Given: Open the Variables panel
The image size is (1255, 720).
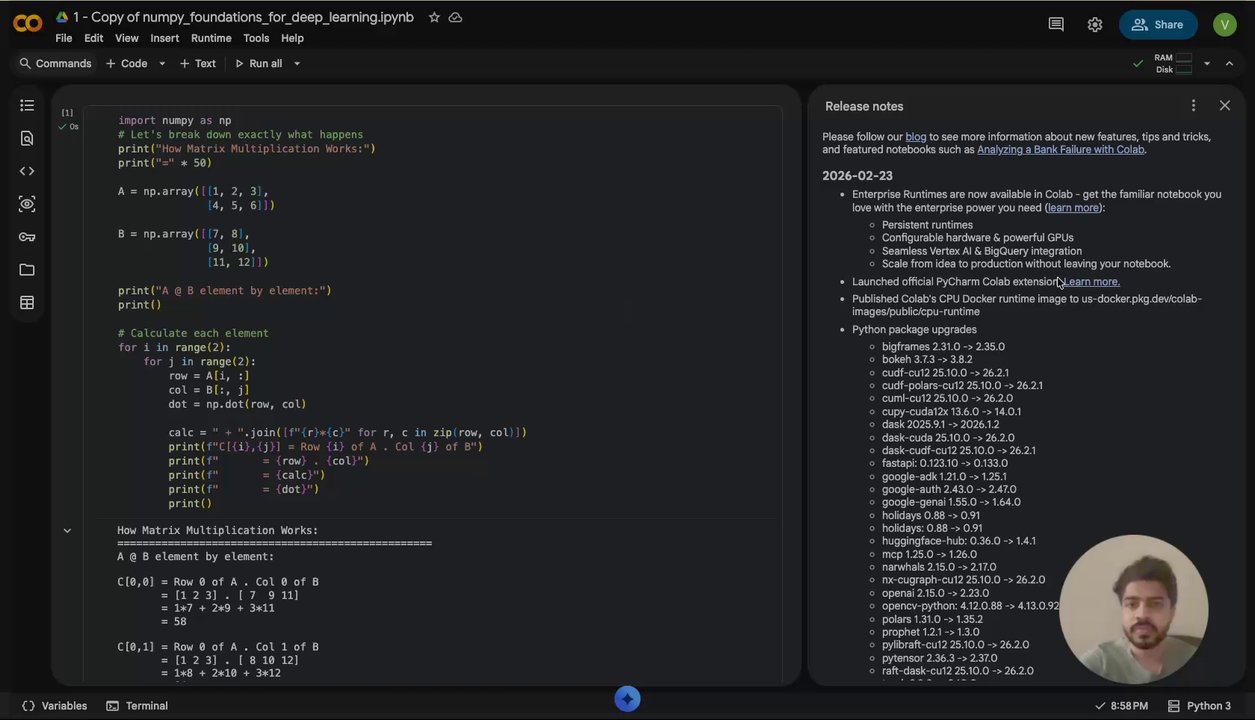Looking at the screenshot, I should point(55,706).
